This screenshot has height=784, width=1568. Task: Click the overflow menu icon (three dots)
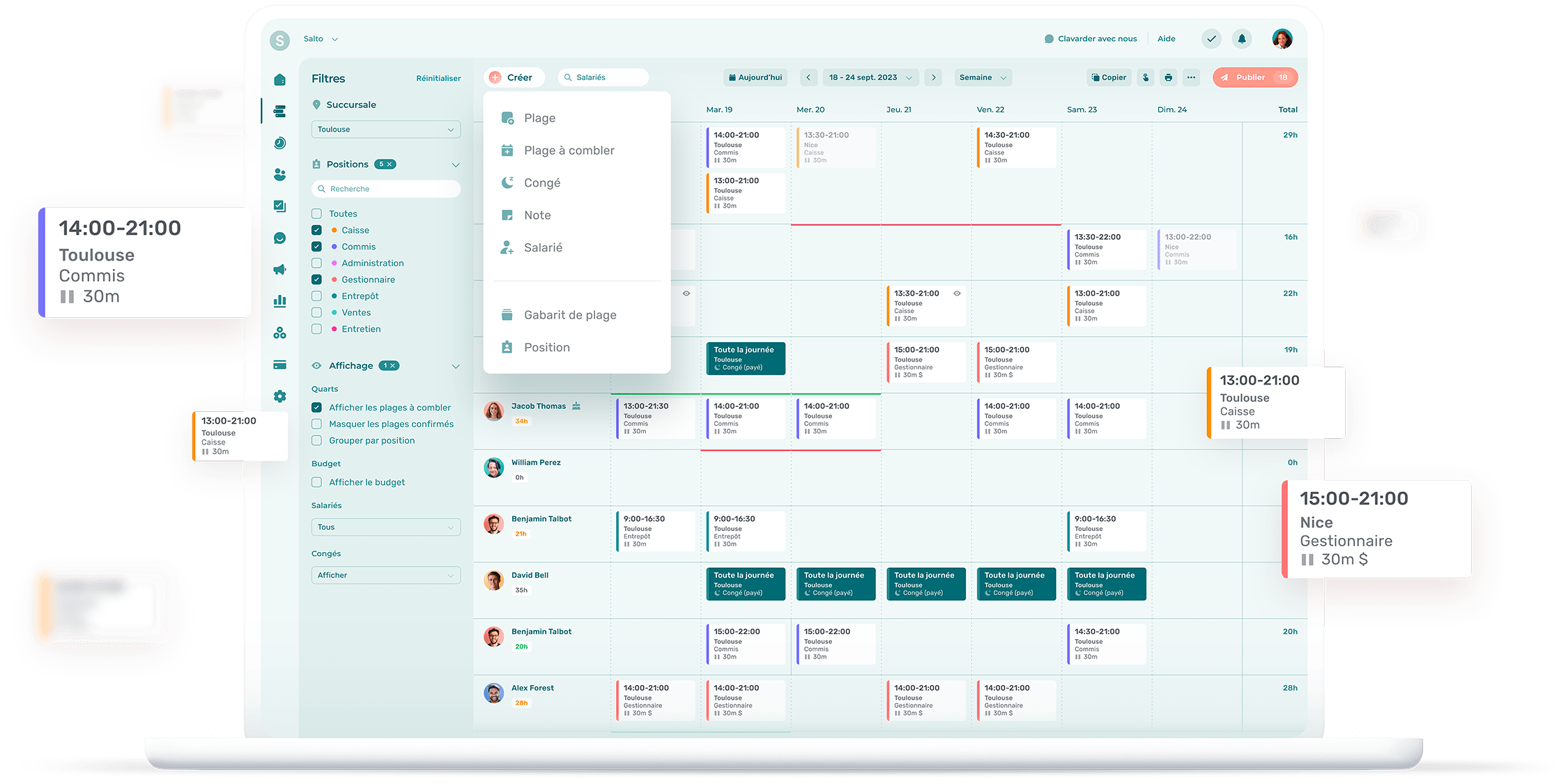[1191, 77]
